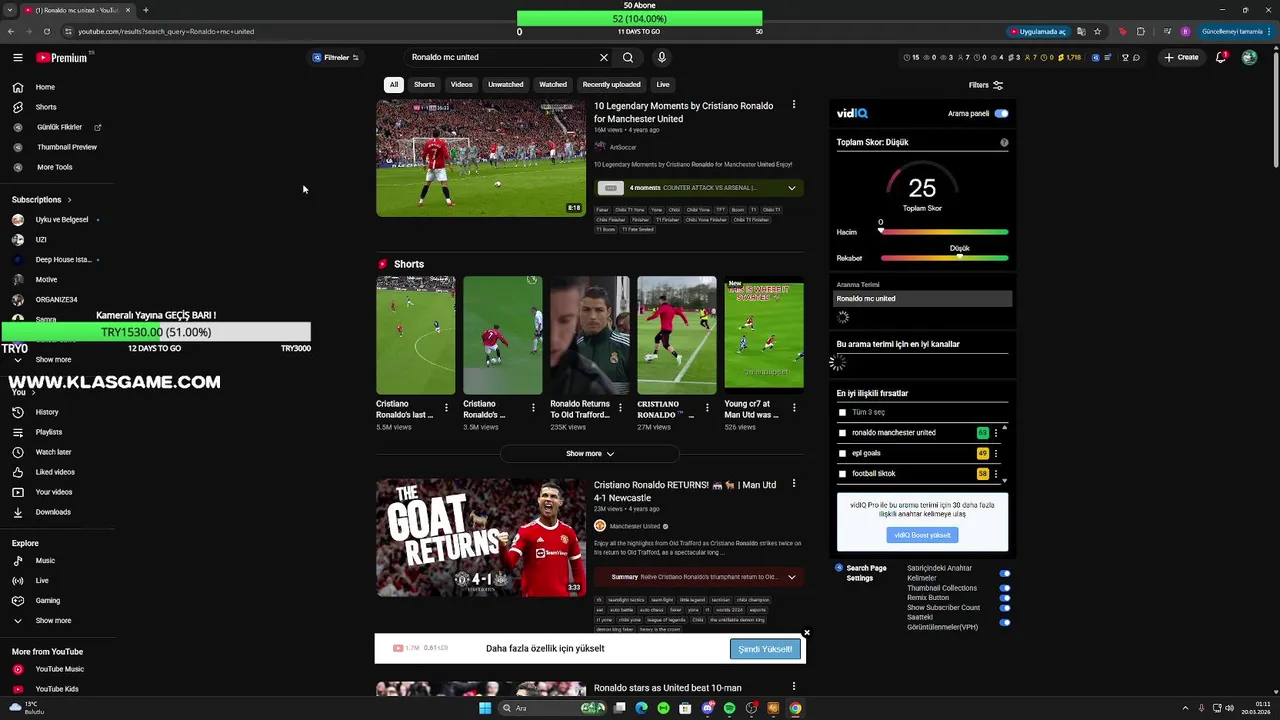This screenshot has height=720, width=1280.
Task: Close the Daha fazla özellik banner
Action: tap(807, 633)
